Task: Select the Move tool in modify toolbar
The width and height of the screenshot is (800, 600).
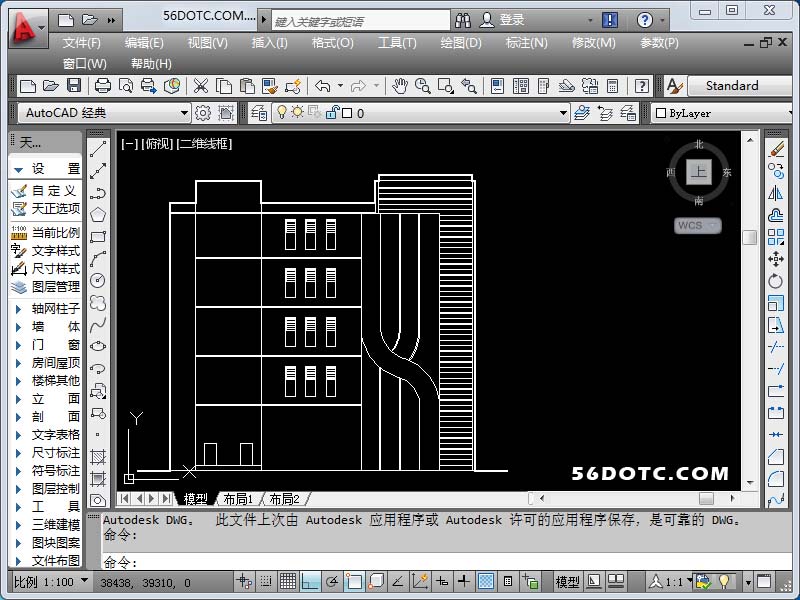Action: (x=776, y=259)
